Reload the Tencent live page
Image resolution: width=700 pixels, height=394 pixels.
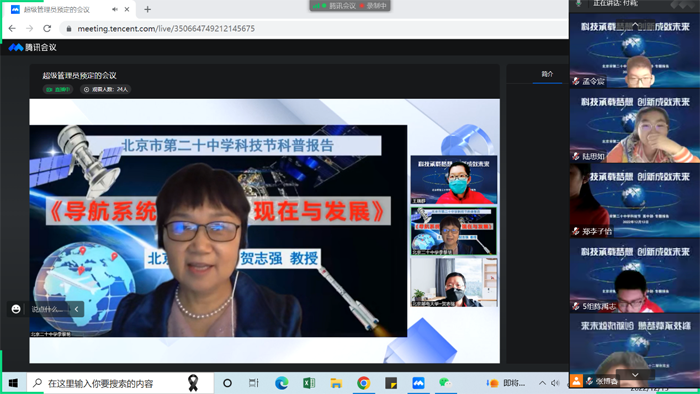click(x=47, y=29)
